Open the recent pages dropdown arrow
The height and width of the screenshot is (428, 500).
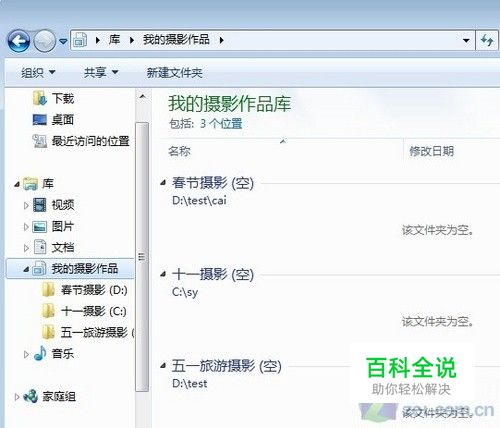tap(63, 41)
